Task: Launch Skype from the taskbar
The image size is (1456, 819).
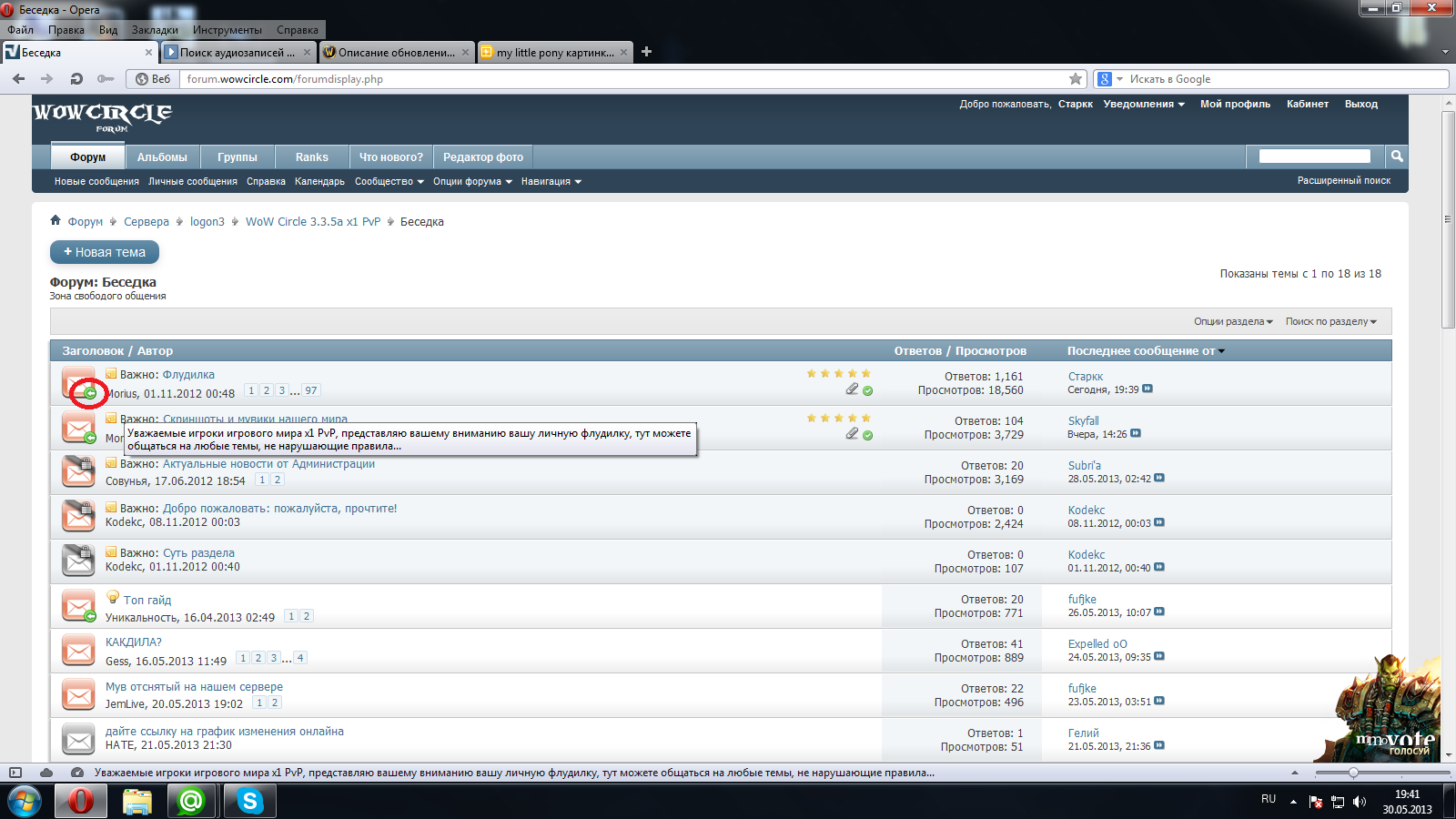Action: pyautogui.click(x=249, y=801)
